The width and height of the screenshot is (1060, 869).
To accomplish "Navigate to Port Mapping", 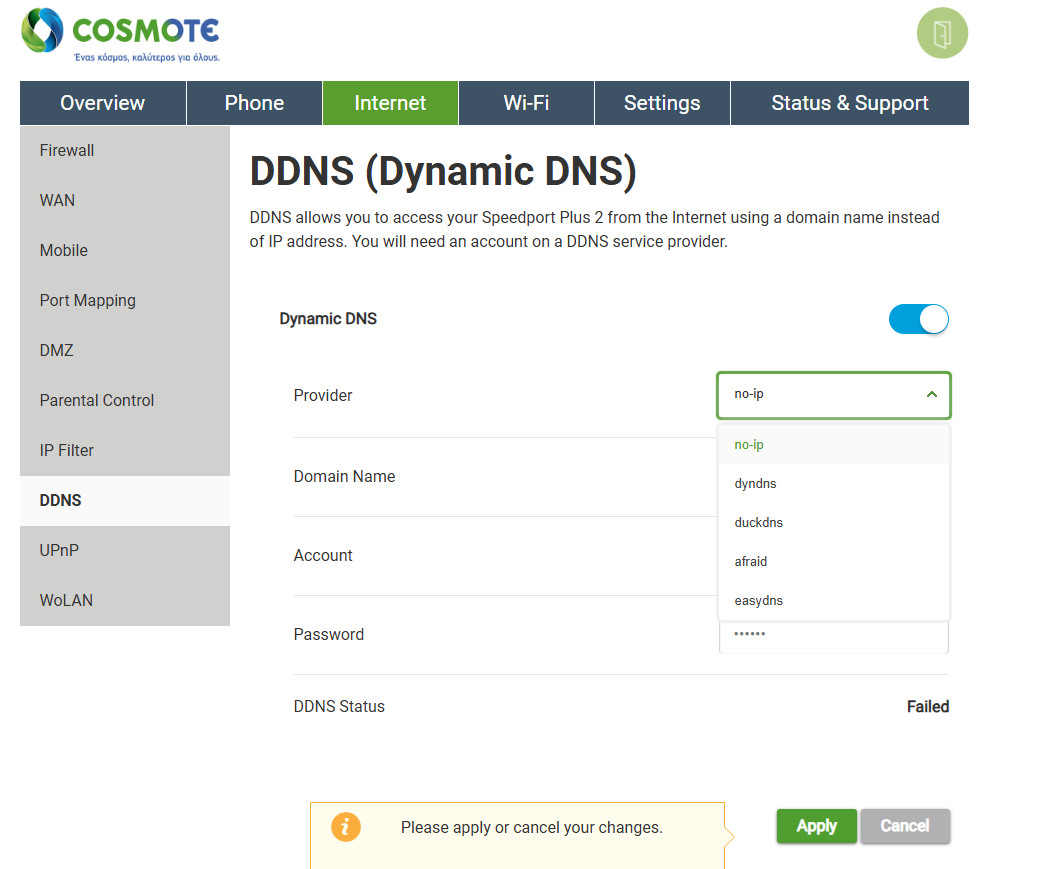I will [x=125, y=300].
